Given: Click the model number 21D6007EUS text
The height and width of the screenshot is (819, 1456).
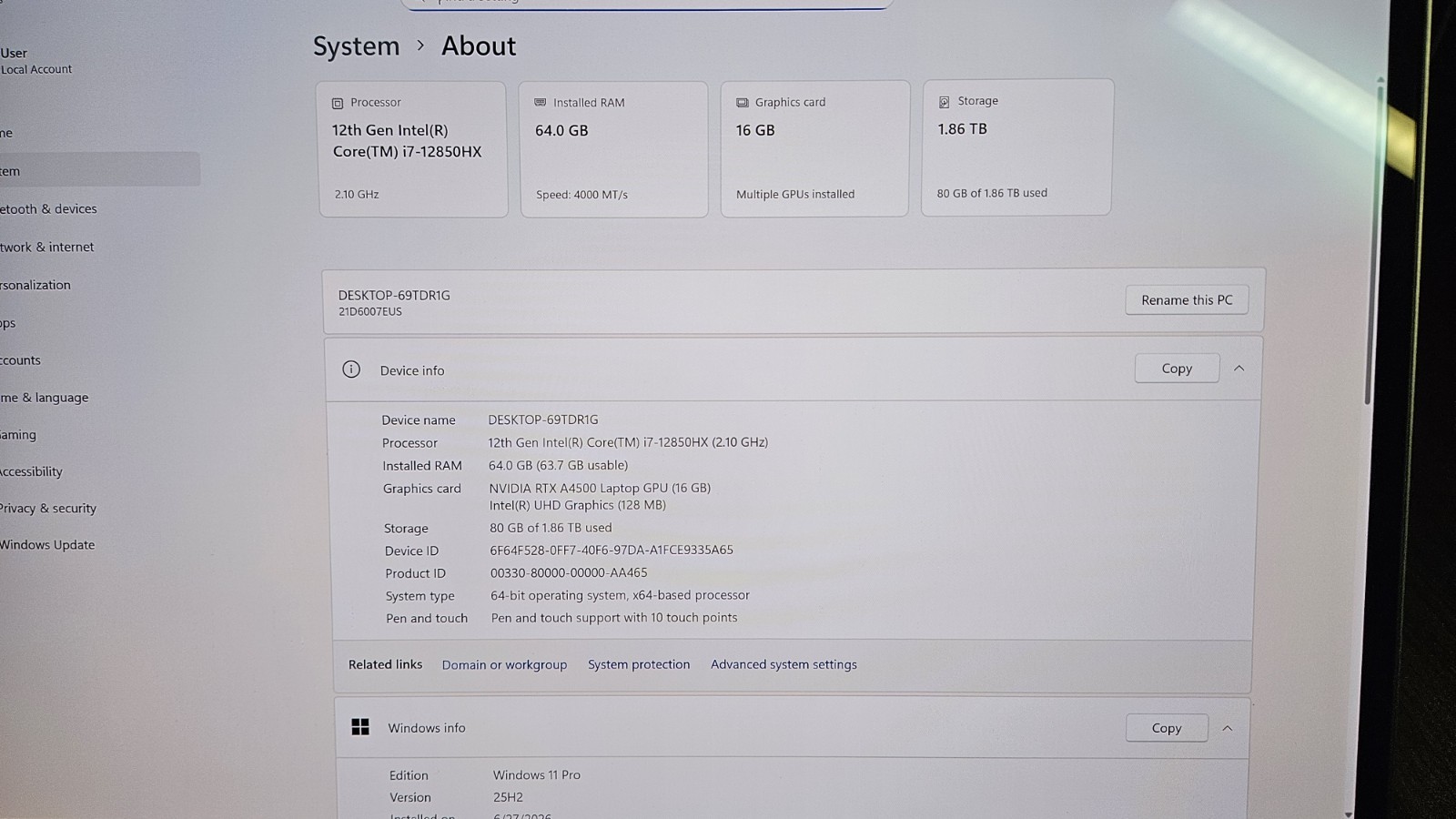Looking at the screenshot, I should coord(370,311).
